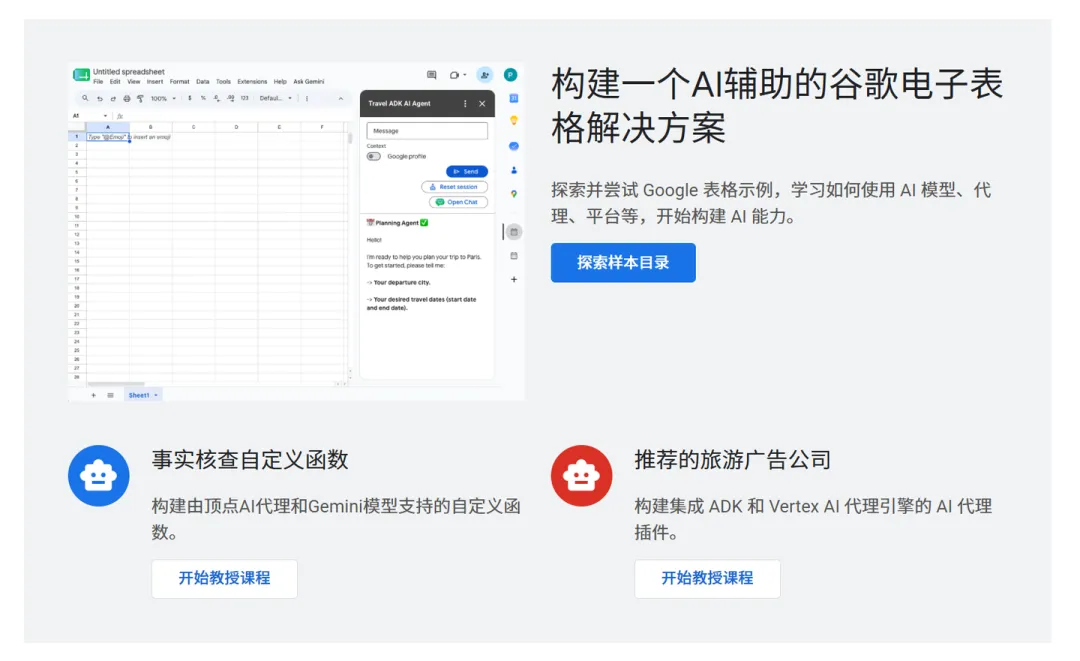Image resolution: width=1080 pixels, height=661 pixels.
Task: Open the Default font dropdown
Action: point(276,98)
